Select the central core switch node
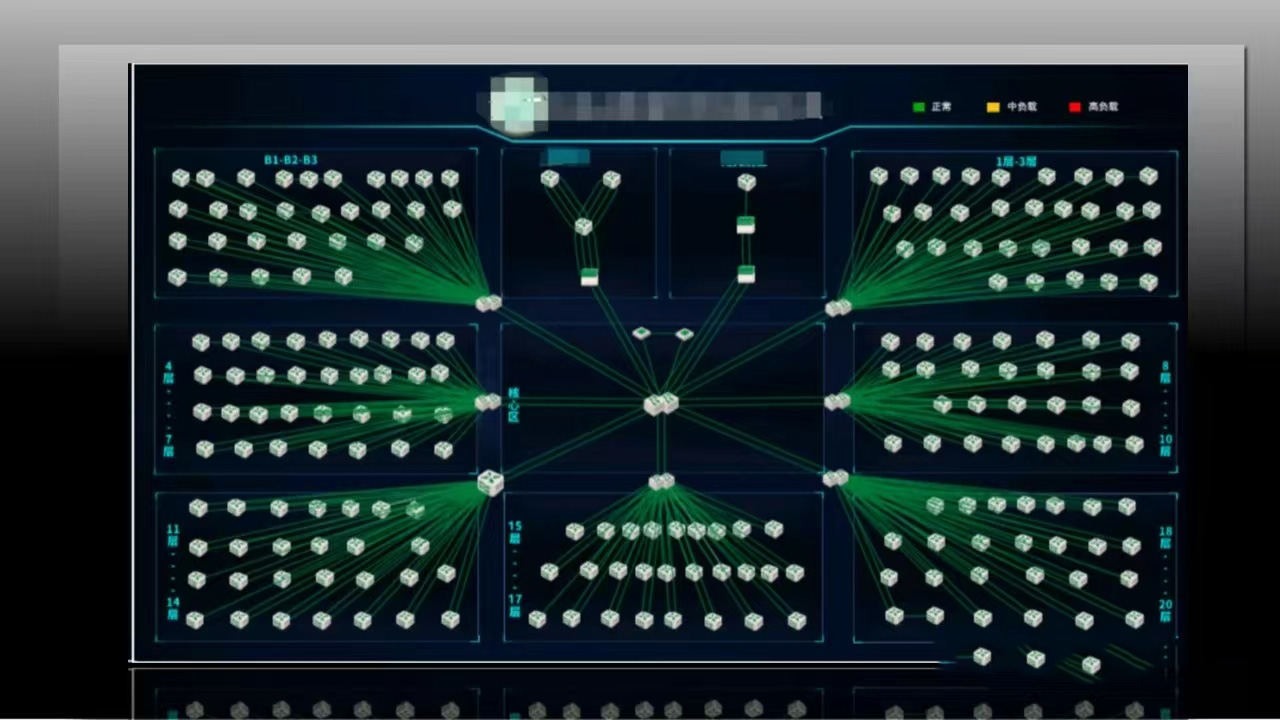 point(661,404)
